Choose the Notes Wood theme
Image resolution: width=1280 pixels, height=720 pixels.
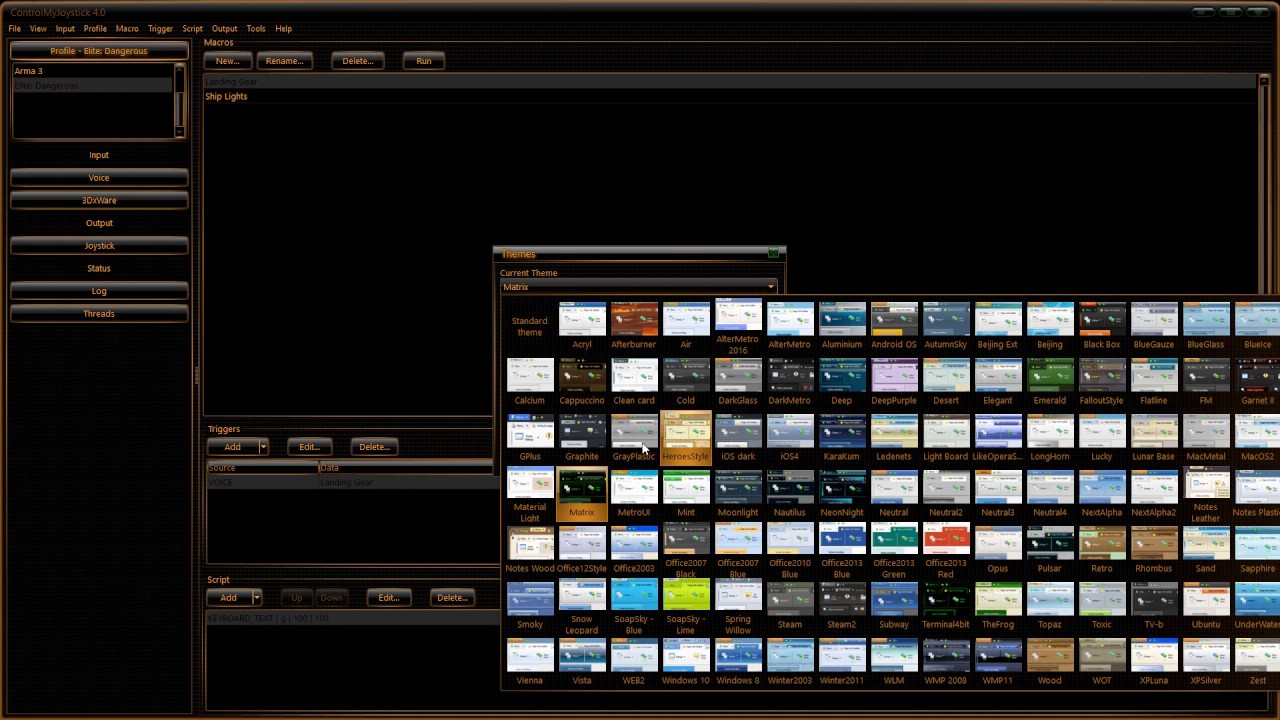(x=530, y=550)
